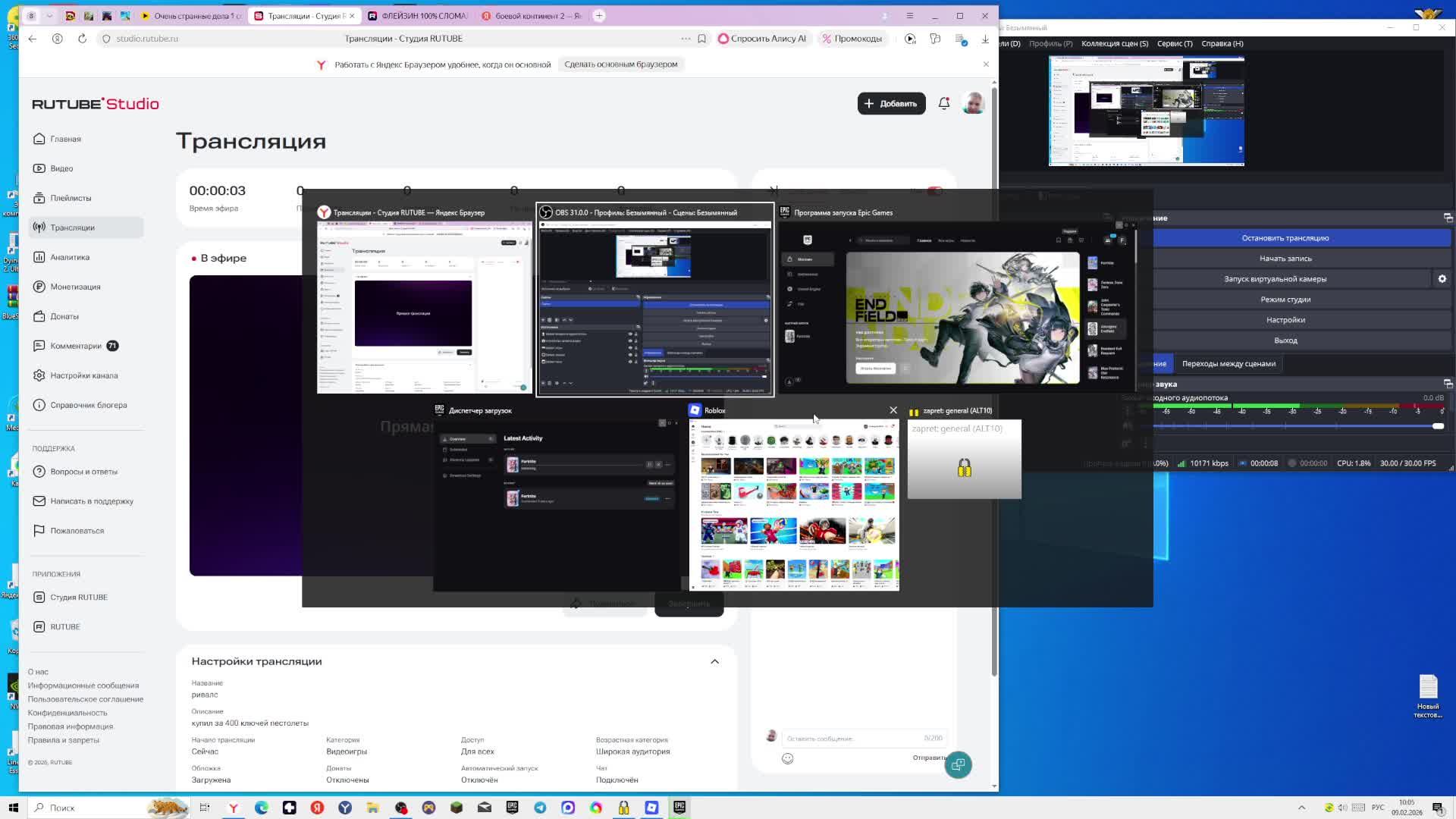Collapse Настройки трансляции section
This screenshot has width=1456, height=819.
pyautogui.click(x=714, y=661)
